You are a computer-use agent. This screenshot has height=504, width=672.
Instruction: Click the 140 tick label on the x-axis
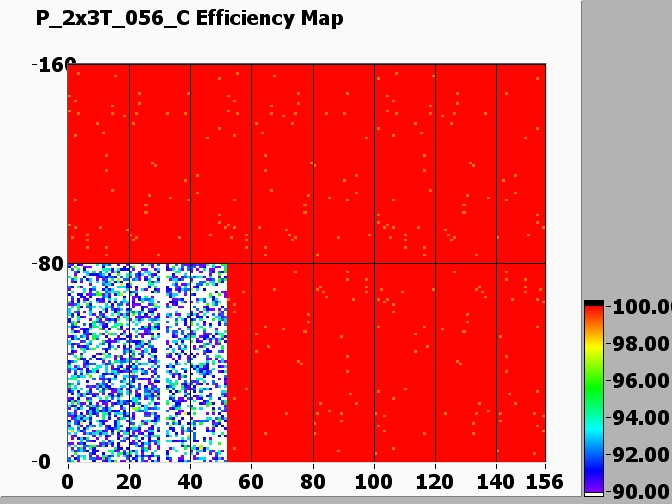coord(496,483)
